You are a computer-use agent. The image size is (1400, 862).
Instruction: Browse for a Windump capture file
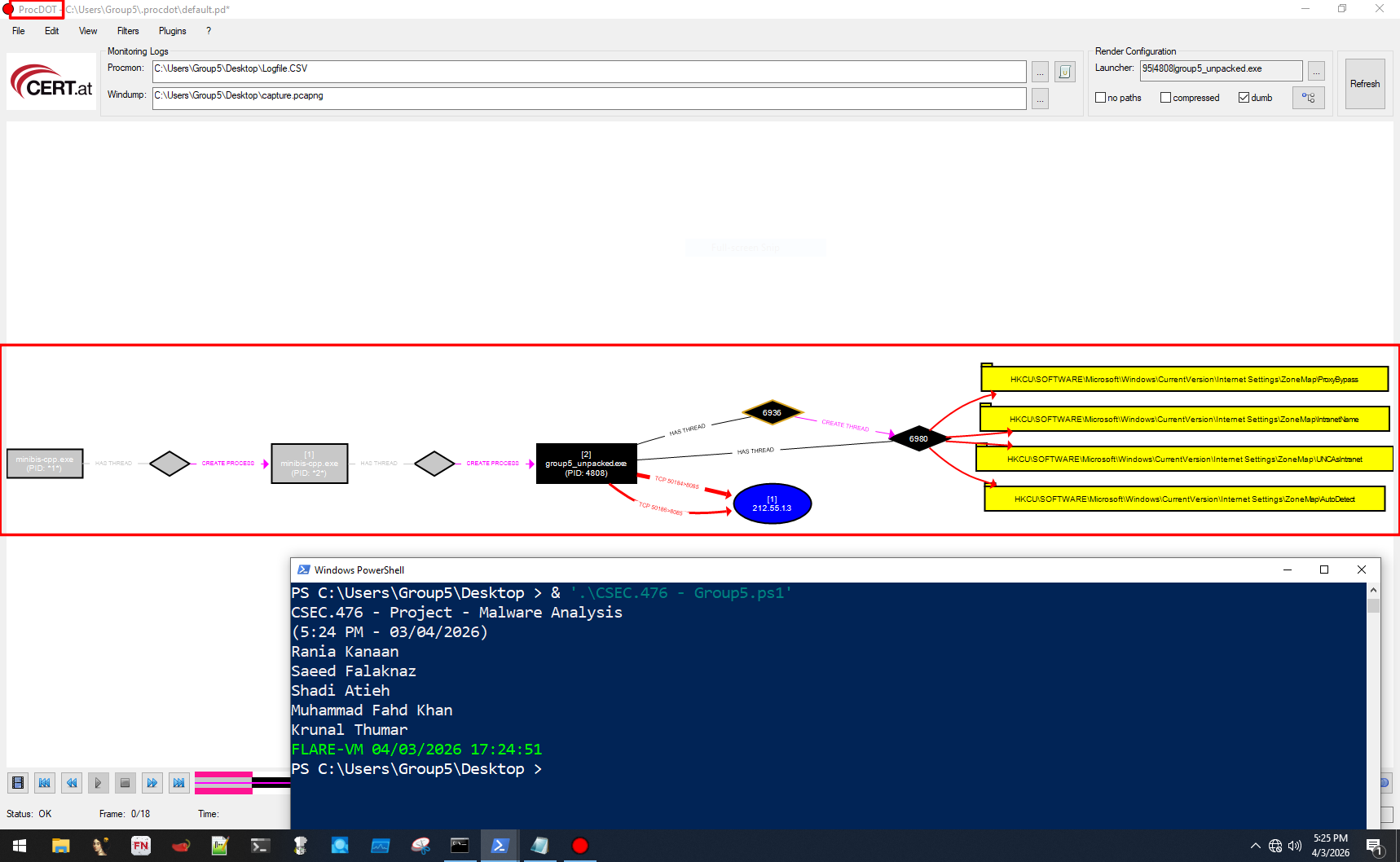1040,99
